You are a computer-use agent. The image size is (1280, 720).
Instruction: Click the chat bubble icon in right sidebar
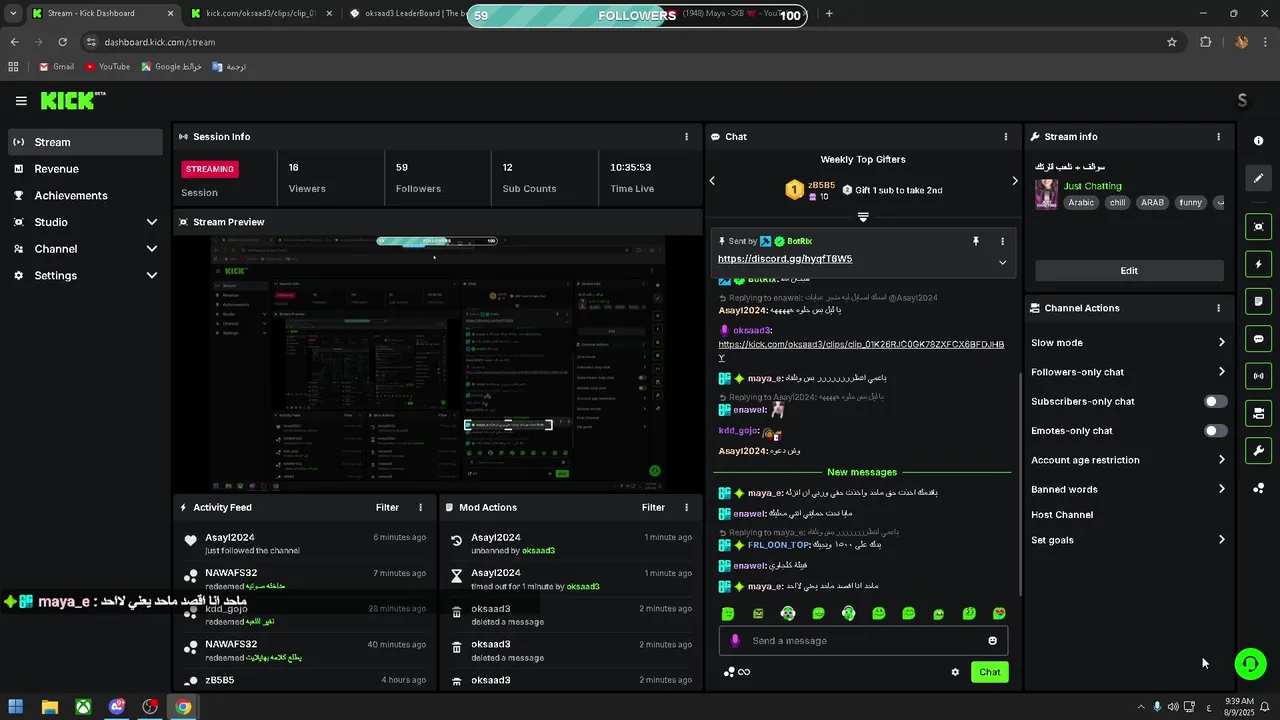tap(1259, 339)
